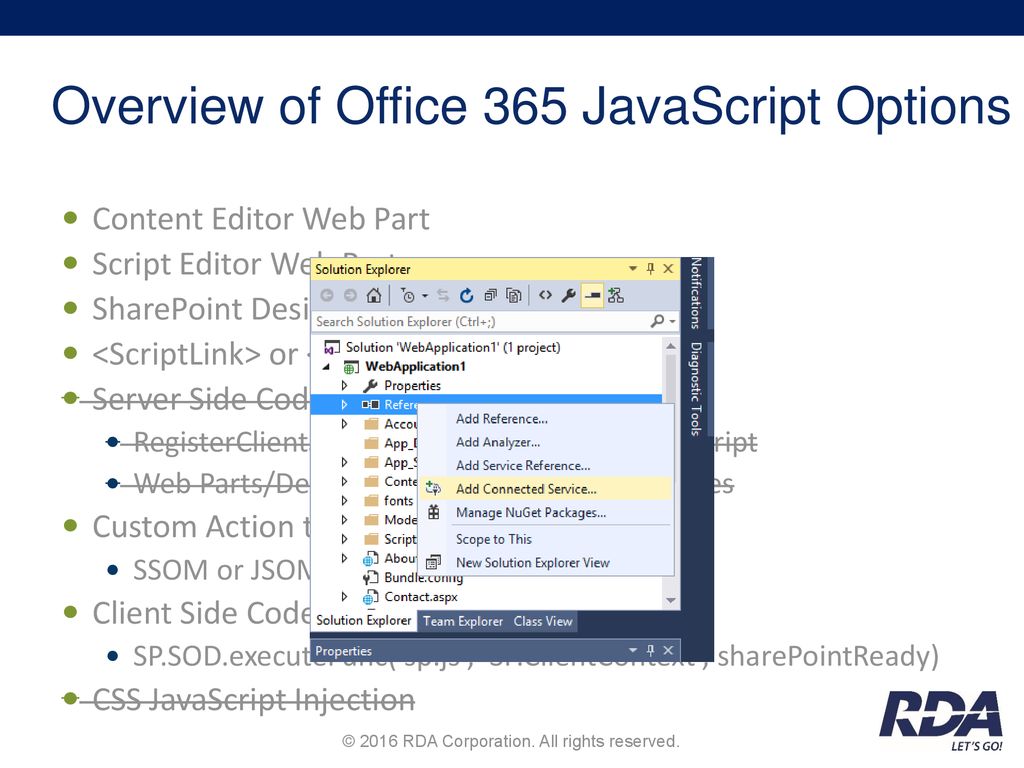This screenshot has height=768, width=1024.
Task: Toggle the highlighted Preview Selected Items button
Action: (x=592, y=296)
